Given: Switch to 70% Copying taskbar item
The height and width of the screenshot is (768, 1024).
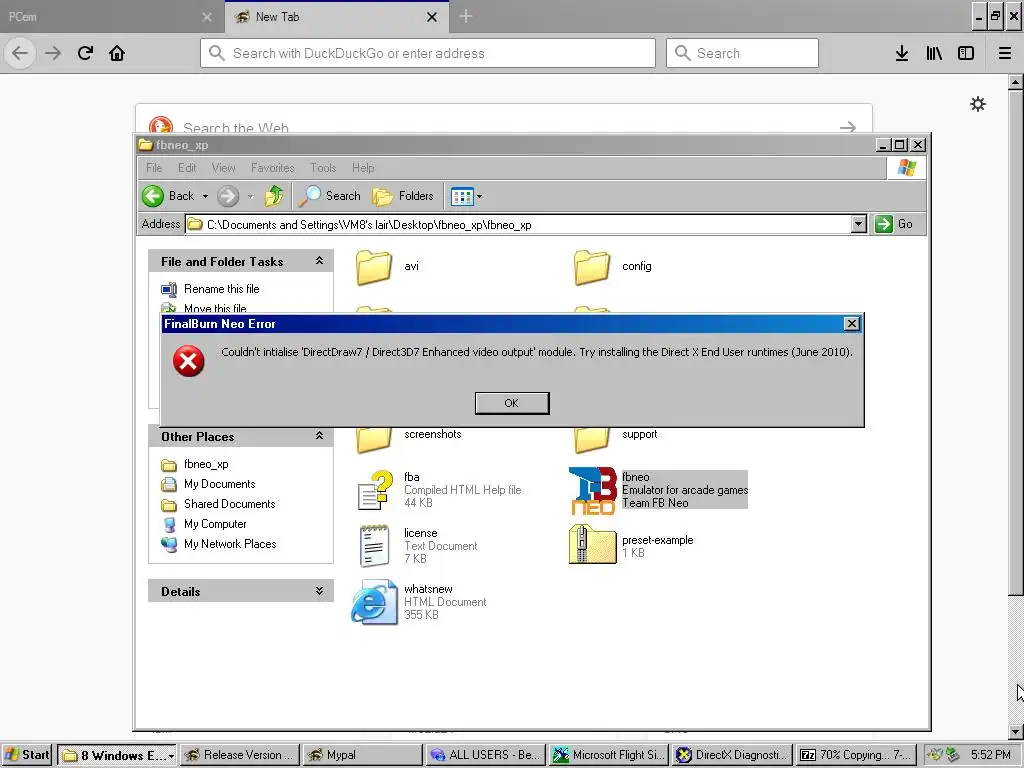Looking at the screenshot, I should coord(856,756).
